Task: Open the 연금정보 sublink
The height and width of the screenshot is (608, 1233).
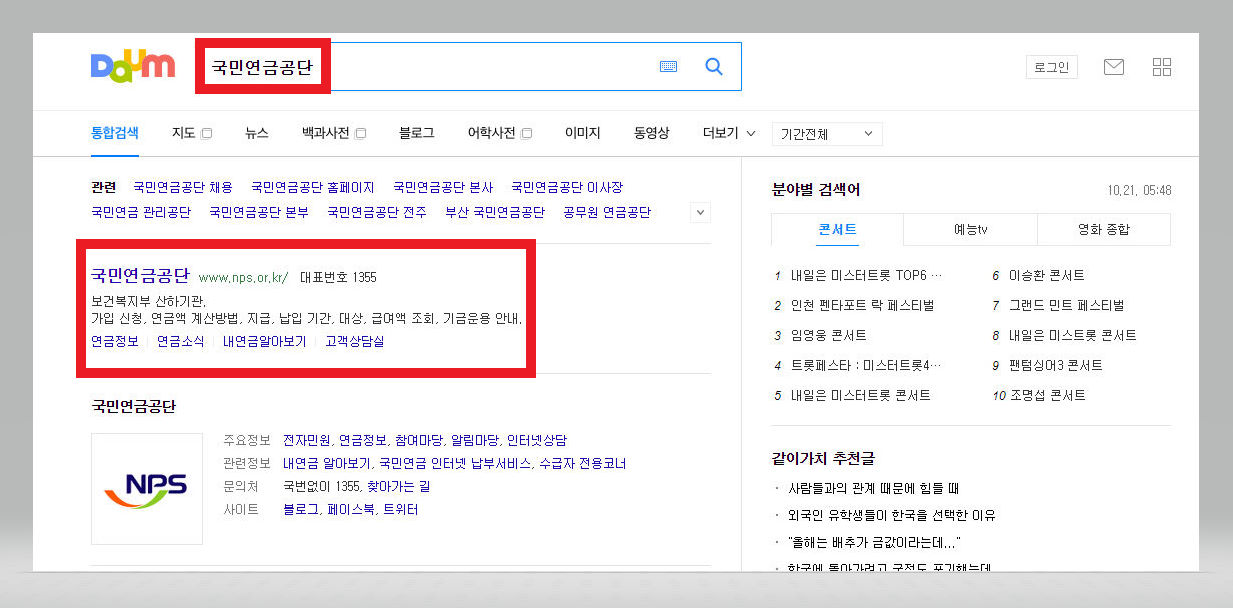Action: (115, 341)
